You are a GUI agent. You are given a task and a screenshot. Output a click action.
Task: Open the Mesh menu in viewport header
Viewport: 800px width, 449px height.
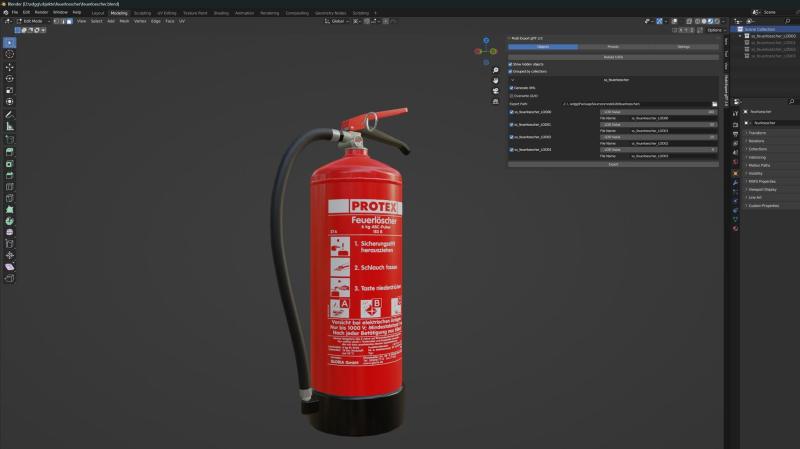tap(124, 21)
